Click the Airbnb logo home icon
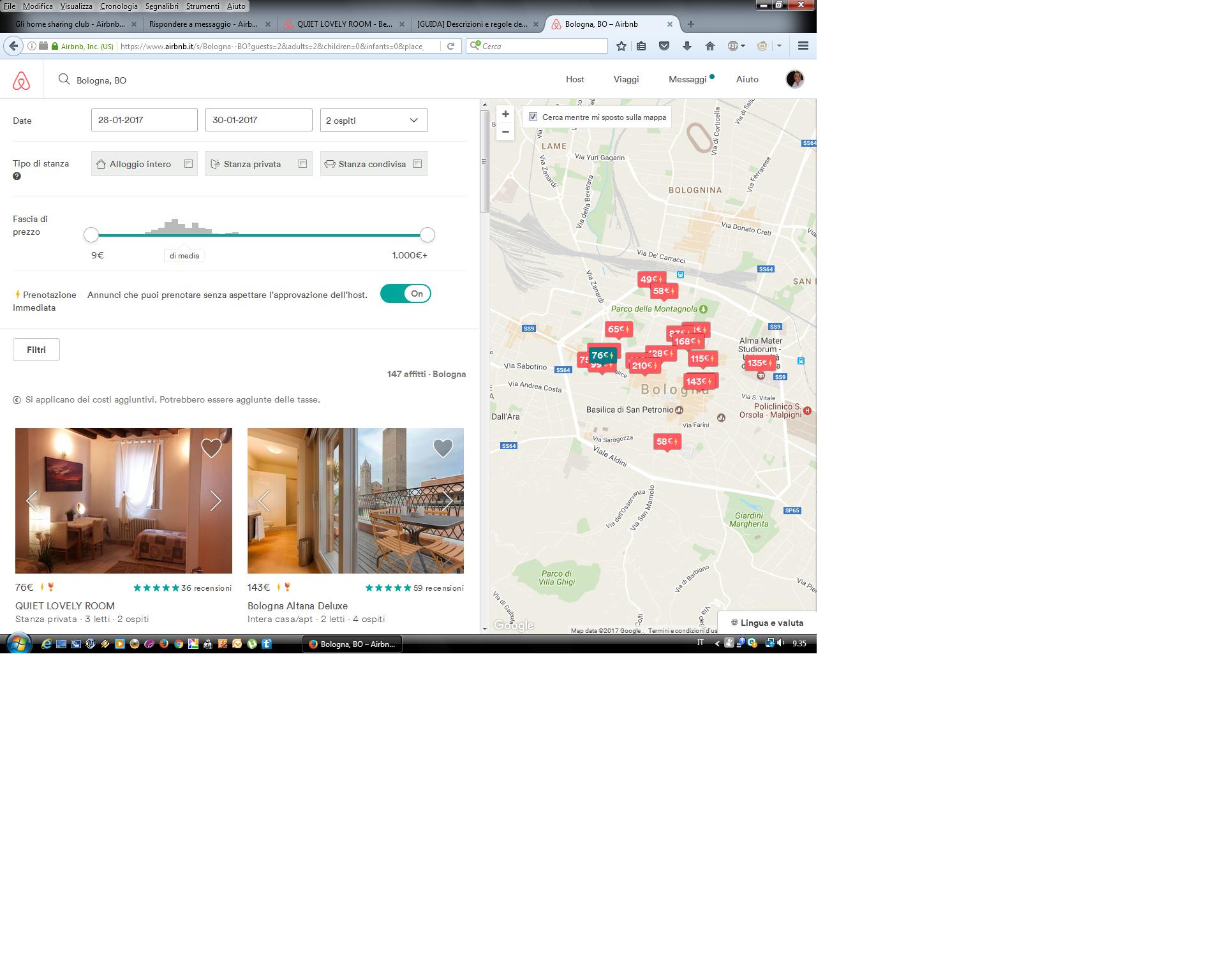The image size is (1225, 980). click(x=21, y=80)
